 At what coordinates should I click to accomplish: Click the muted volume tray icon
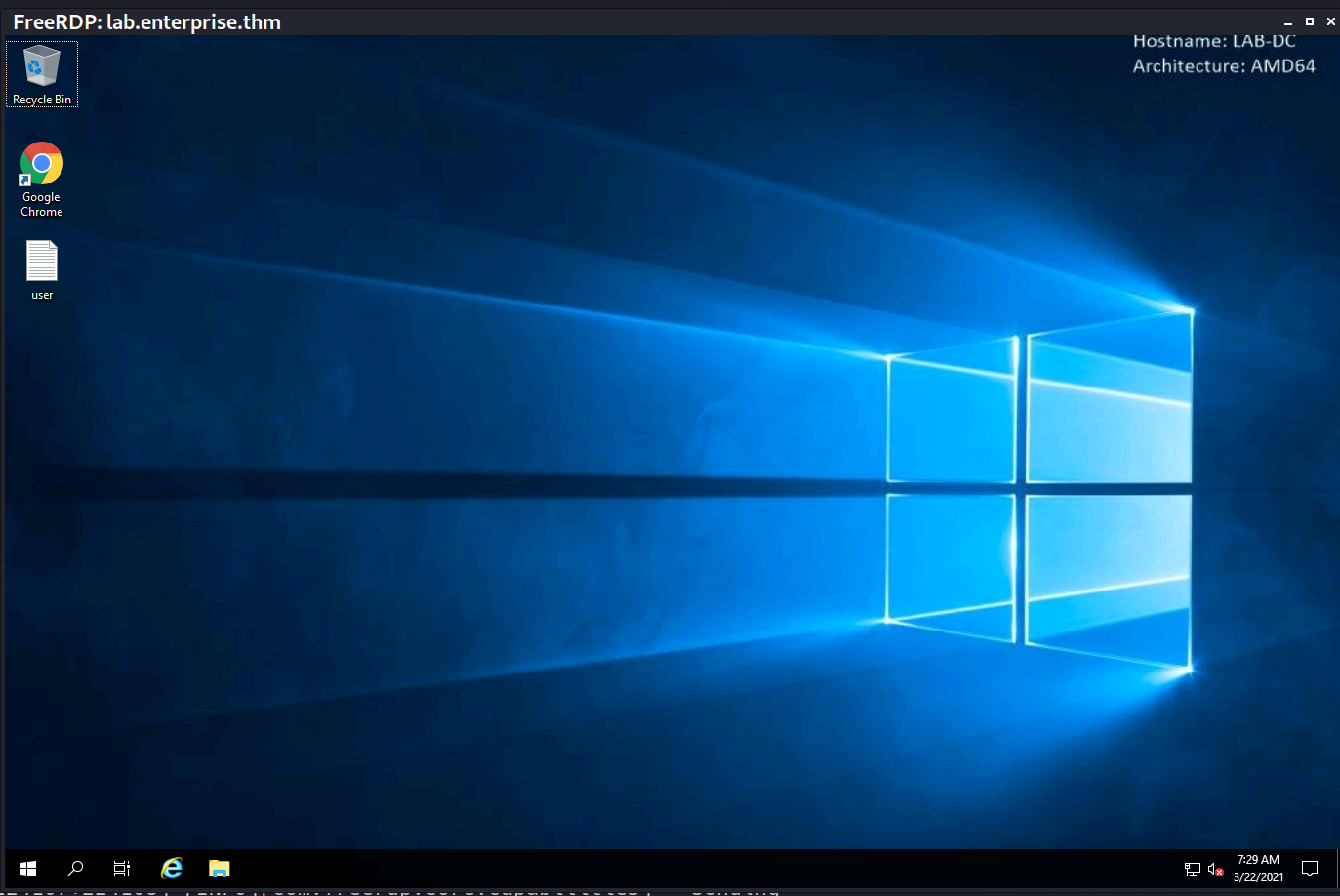tap(1215, 869)
